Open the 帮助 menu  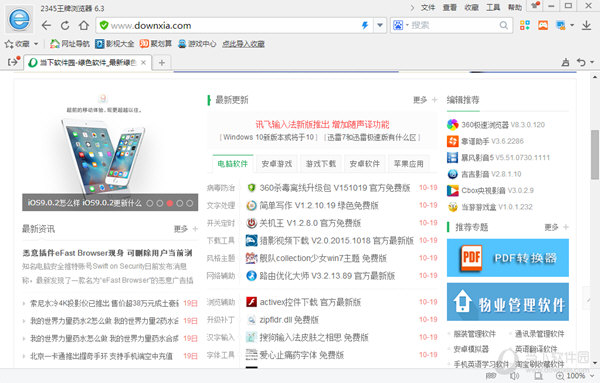pyautogui.click(x=515, y=8)
